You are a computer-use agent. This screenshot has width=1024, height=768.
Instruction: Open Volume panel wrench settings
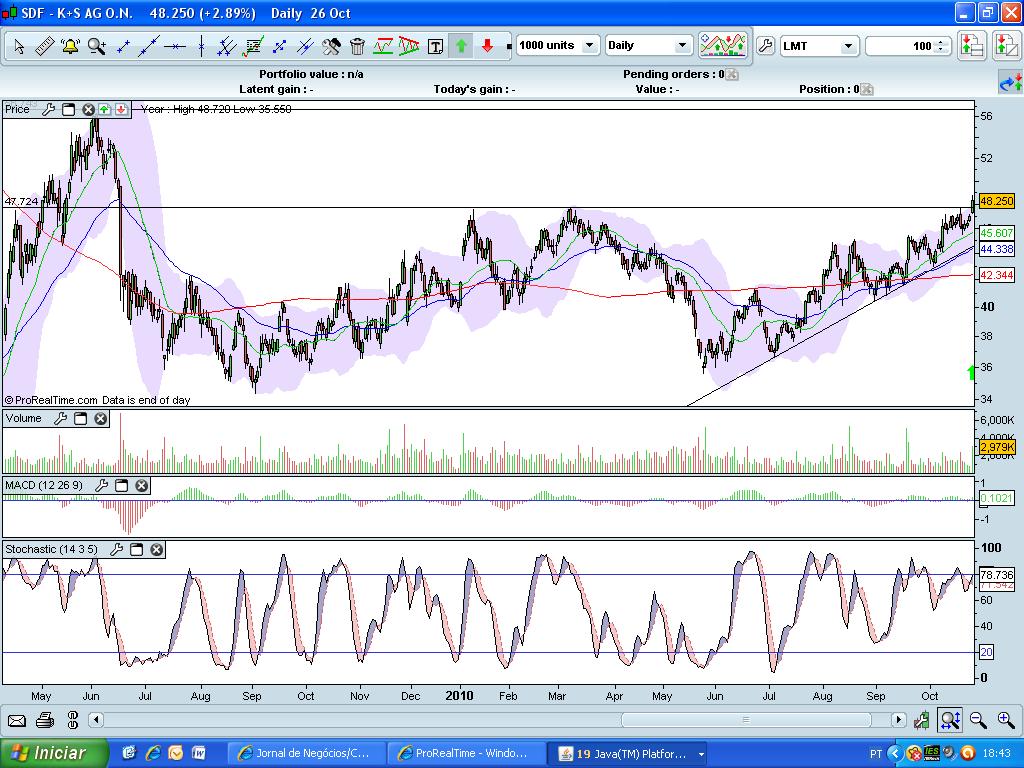[x=61, y=419]
